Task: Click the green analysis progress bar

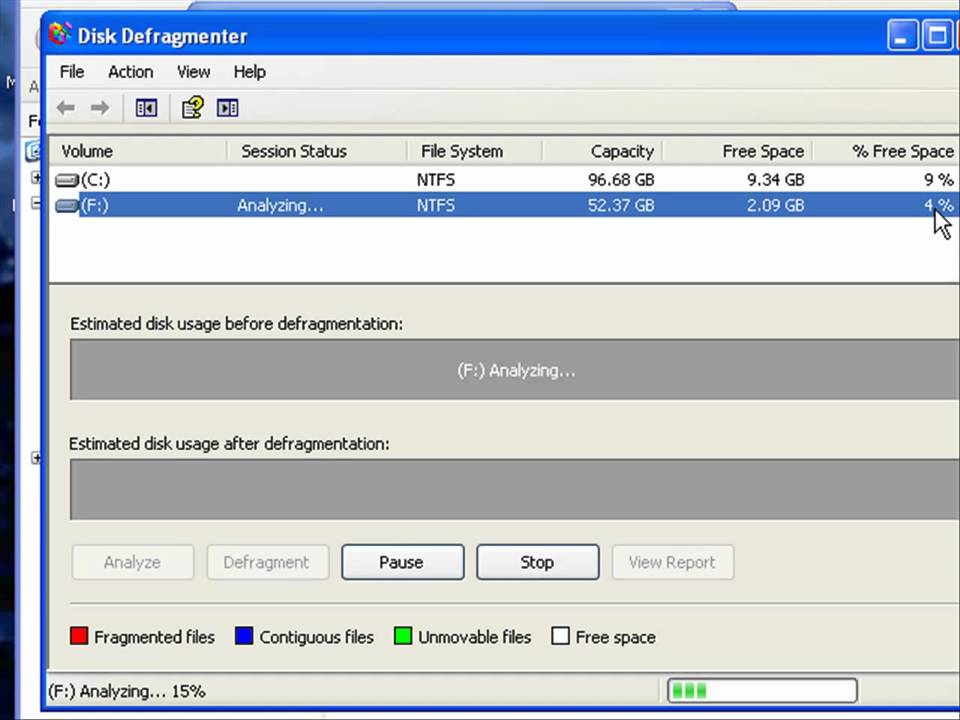Action: [762, 691]
